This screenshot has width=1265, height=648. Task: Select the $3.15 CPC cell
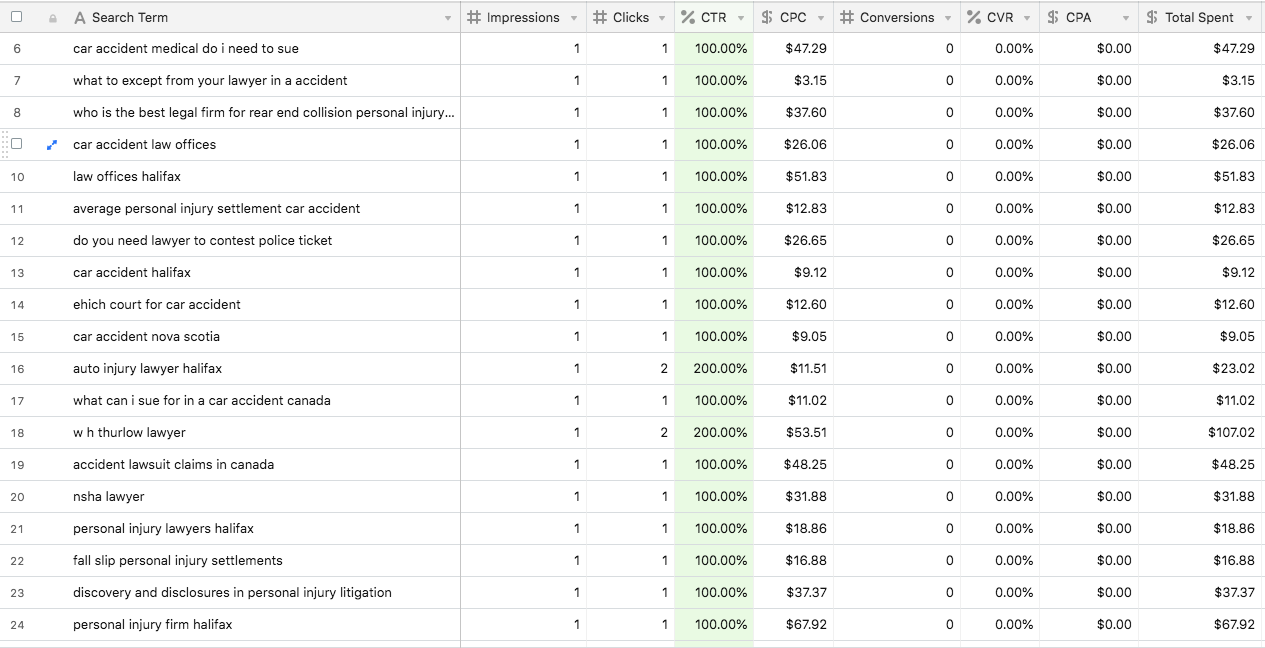[x=794, y=80]
